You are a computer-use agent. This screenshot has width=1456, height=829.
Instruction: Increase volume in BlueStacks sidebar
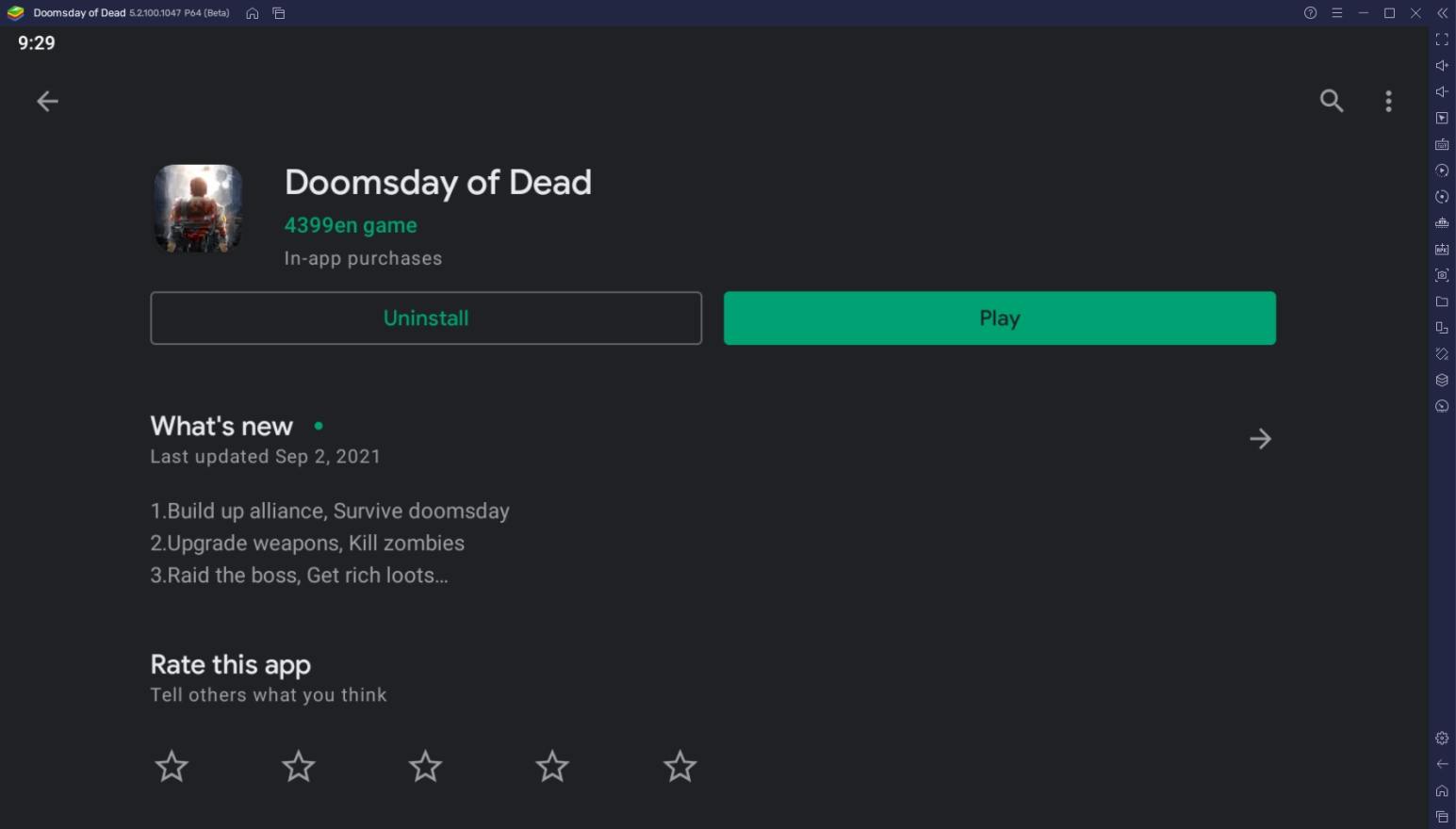1442,66
